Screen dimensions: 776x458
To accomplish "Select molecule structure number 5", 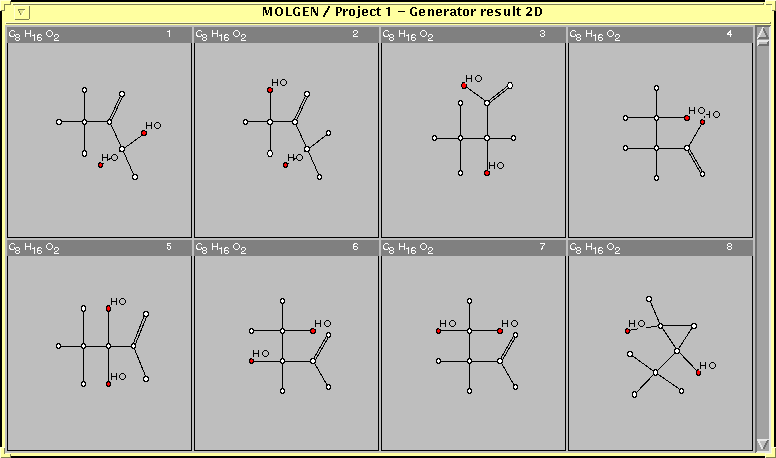I will click(x=99, y=353).
